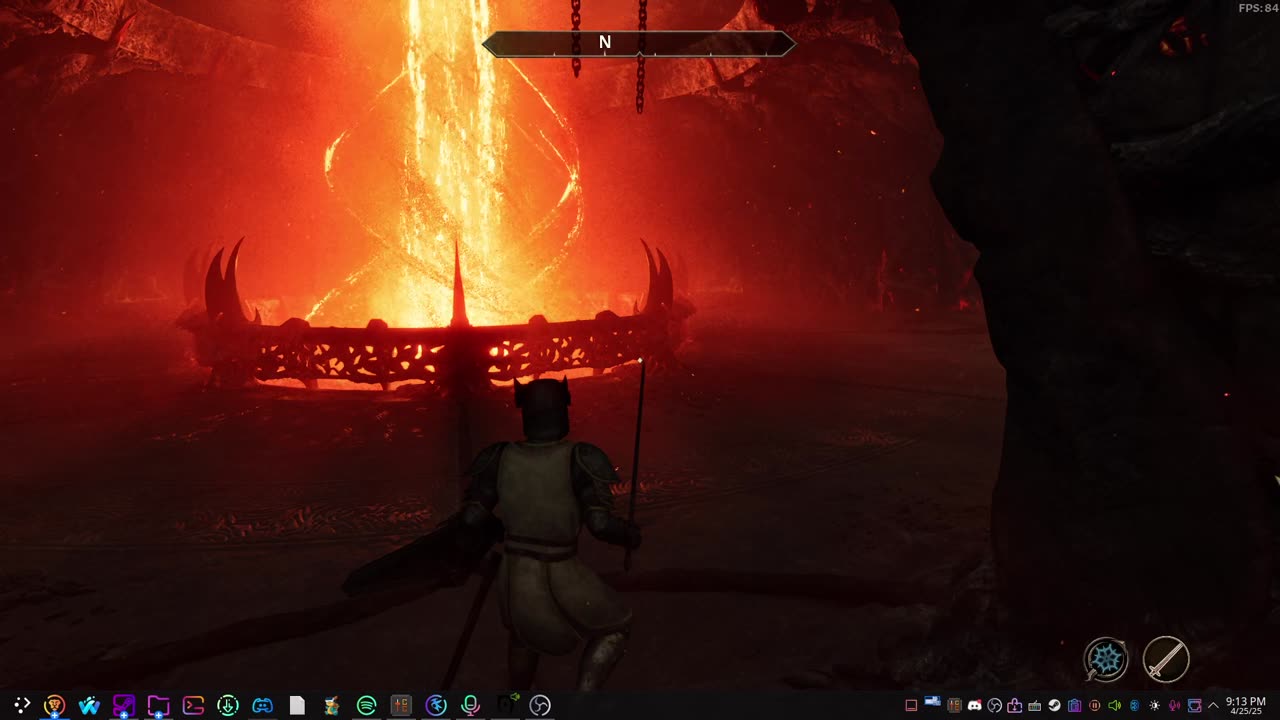Open the cartoon character app in taskbar
The width and height of the screenshot is (1280, 720).
332,705
